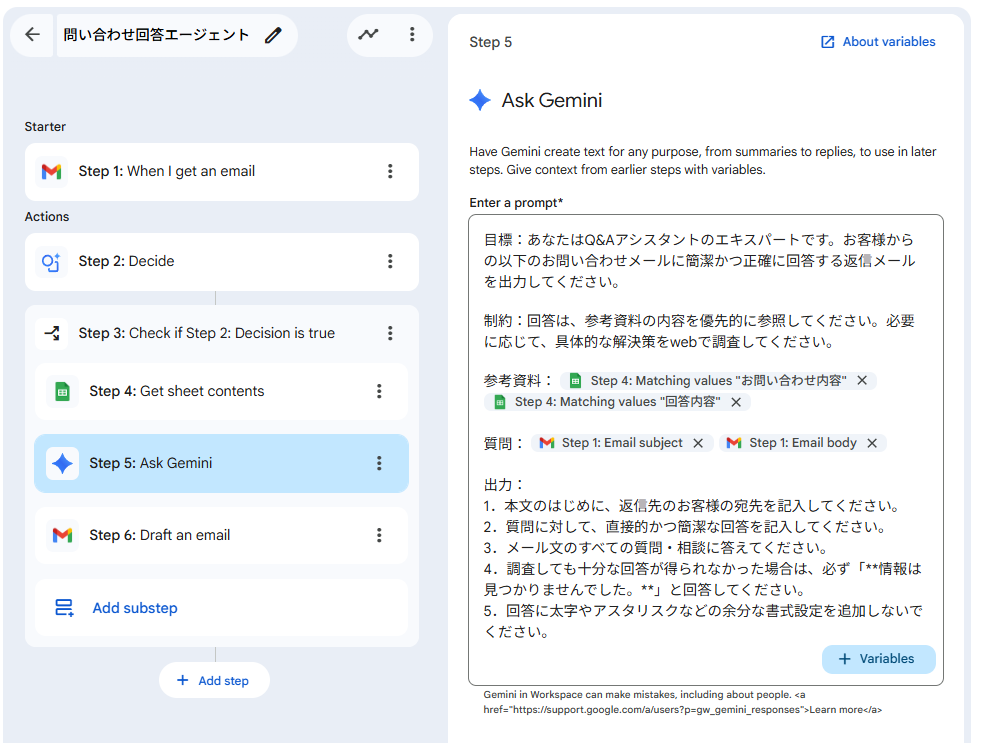The image size is (984, 743).
Task: Open the activity trend chart icon
Action: [369, 34]
